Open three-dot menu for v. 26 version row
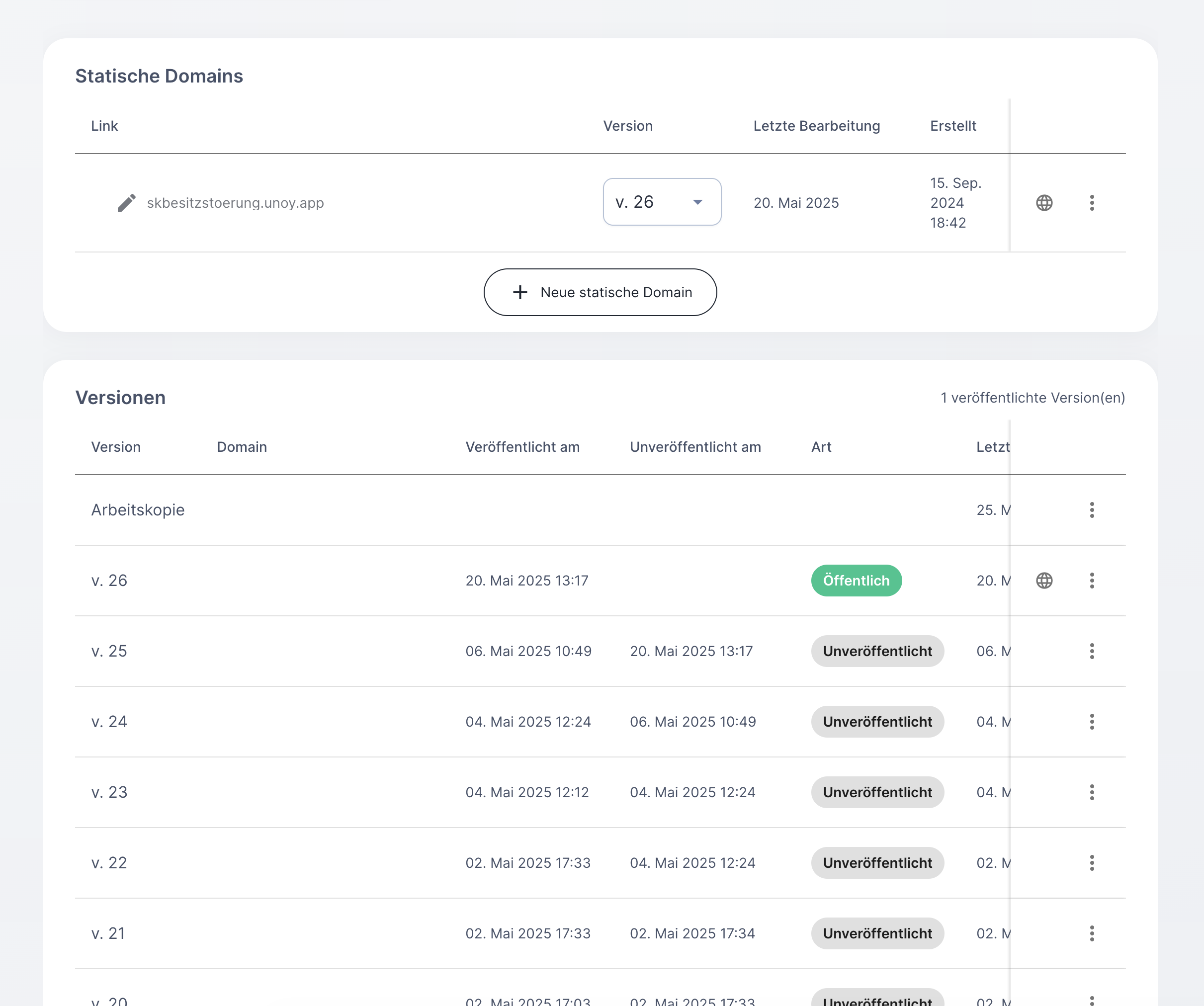The height and width of the screenshot is (1006, 1204). pyautogui.click(x=1092, y=581)
